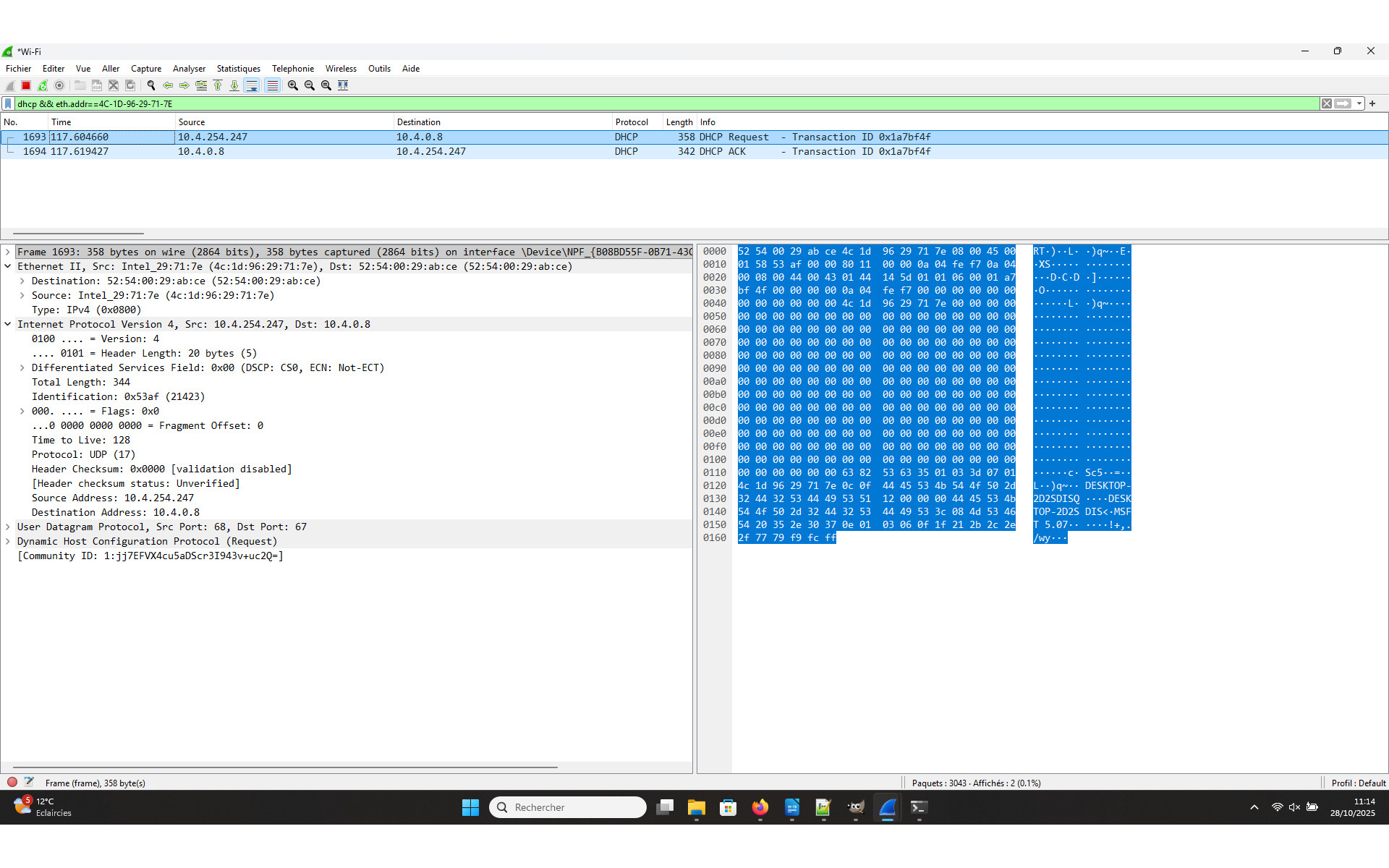The width and height of the screenshot is (1389, 868).
Task: Clear the current display filter
Action: pos(1327,103)
